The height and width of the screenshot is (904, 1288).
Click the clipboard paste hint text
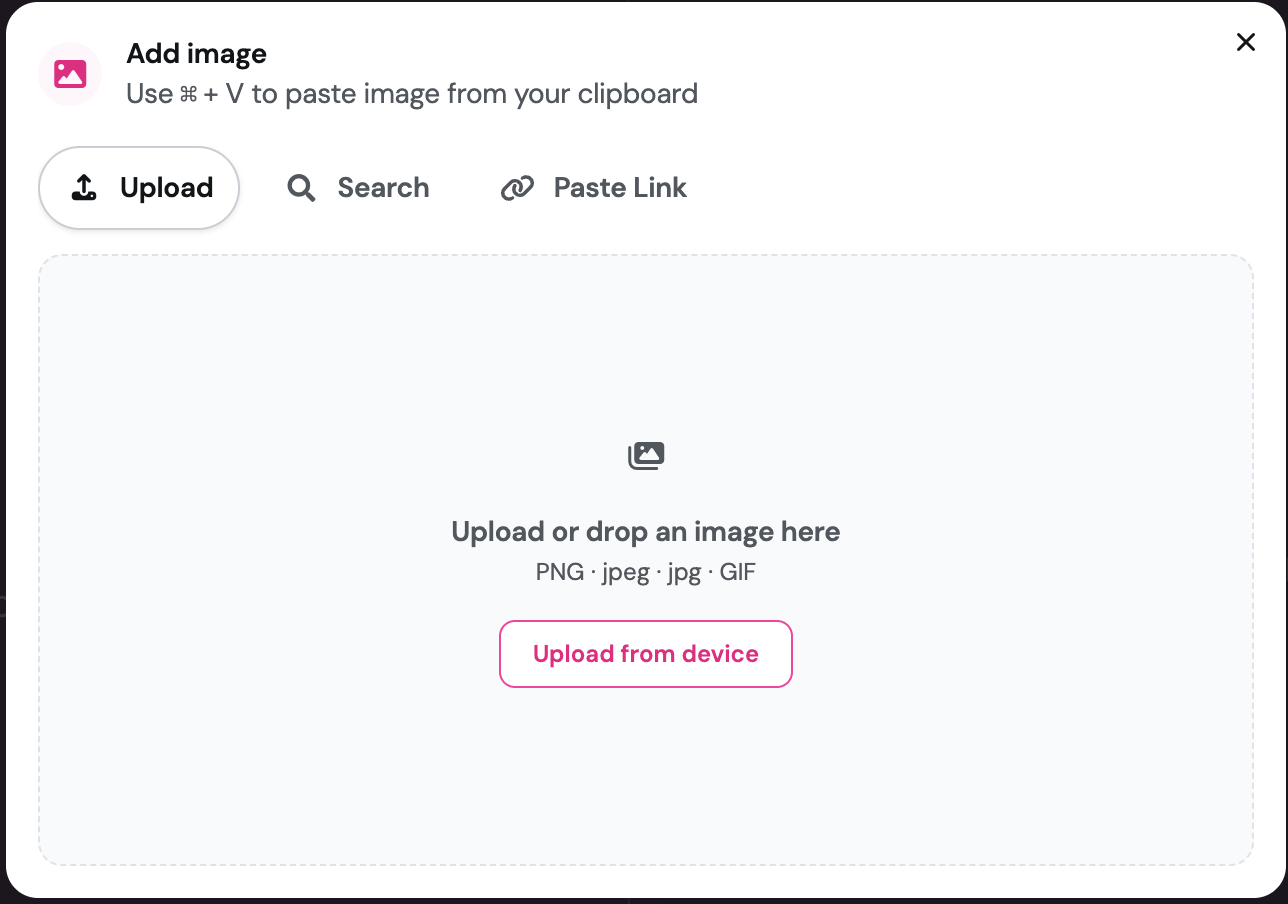click(412, 95)
